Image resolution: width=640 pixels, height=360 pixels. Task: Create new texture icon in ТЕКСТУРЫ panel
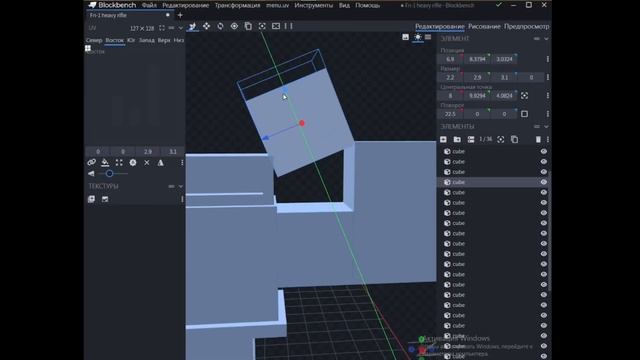[x=105, y=199]
